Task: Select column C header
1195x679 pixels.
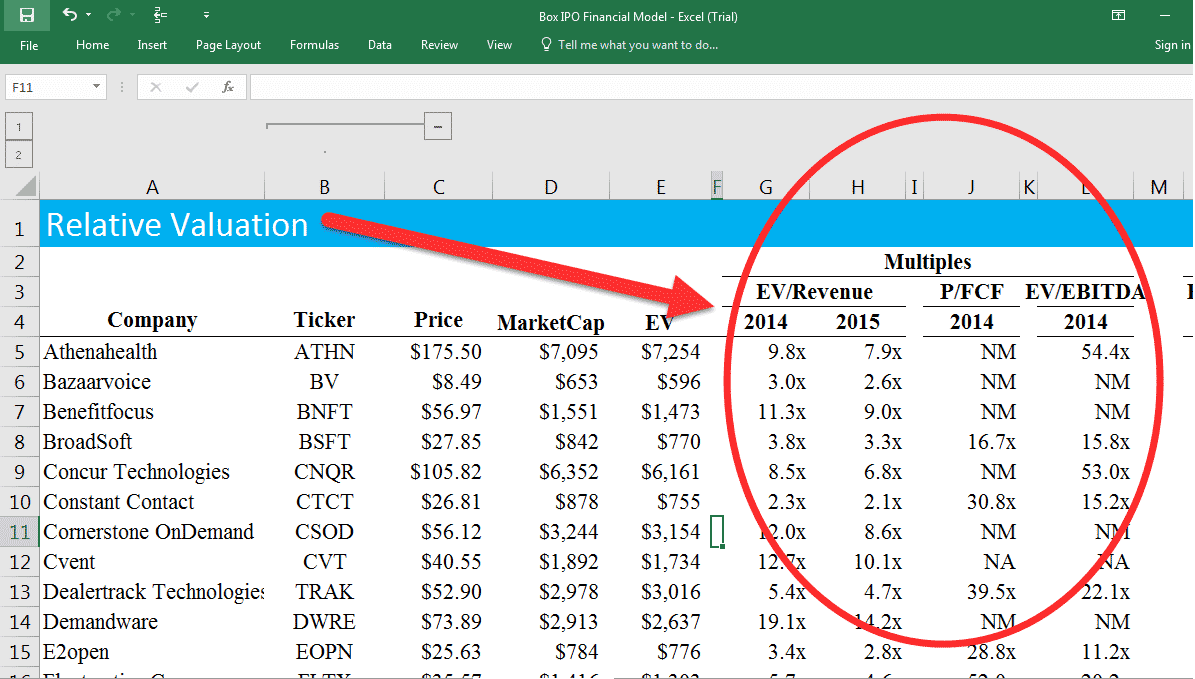Action: pyautogui.click(x=438, y=187)
